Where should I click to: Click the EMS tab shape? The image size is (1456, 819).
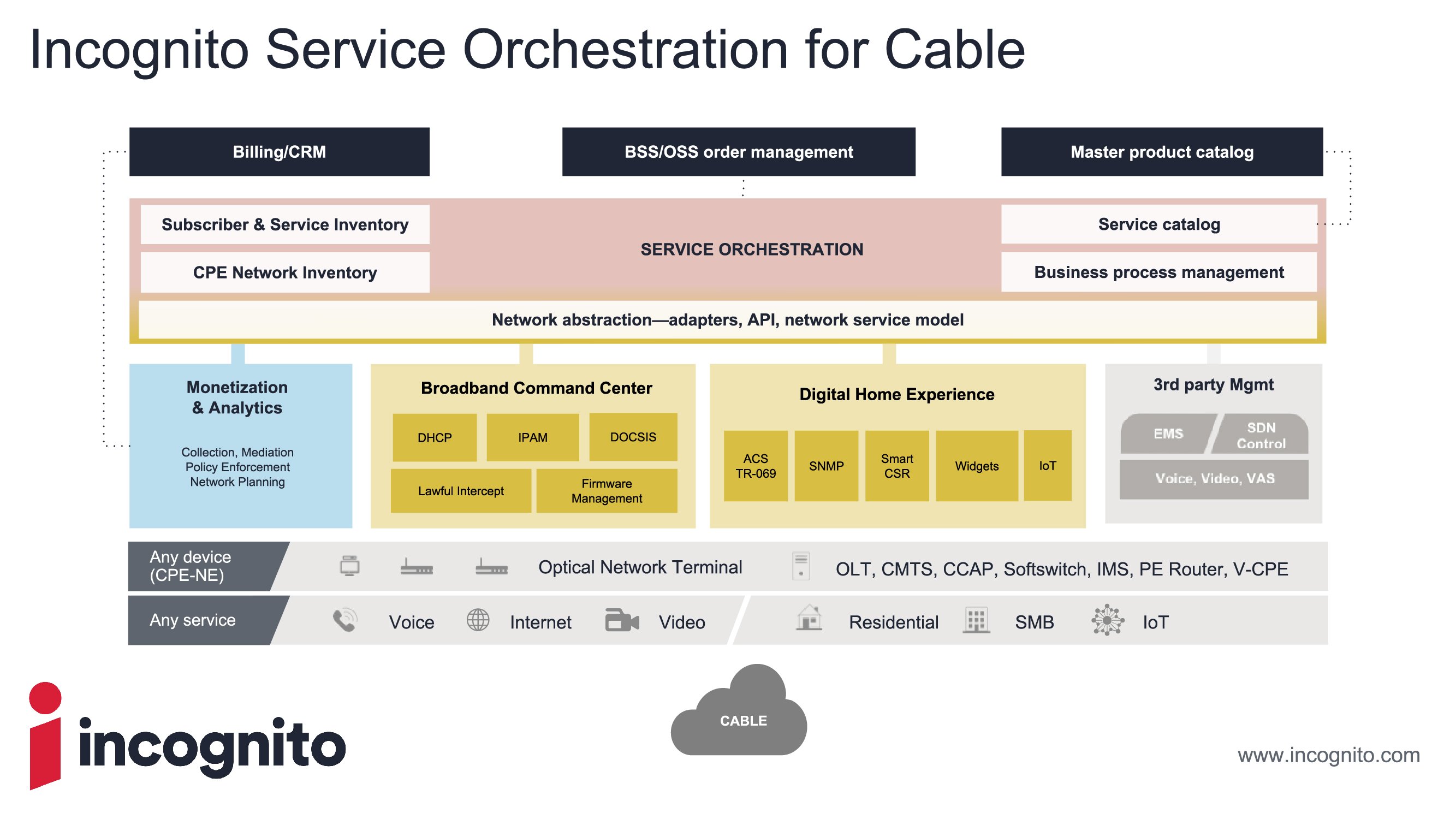[x=1166, y=434]
